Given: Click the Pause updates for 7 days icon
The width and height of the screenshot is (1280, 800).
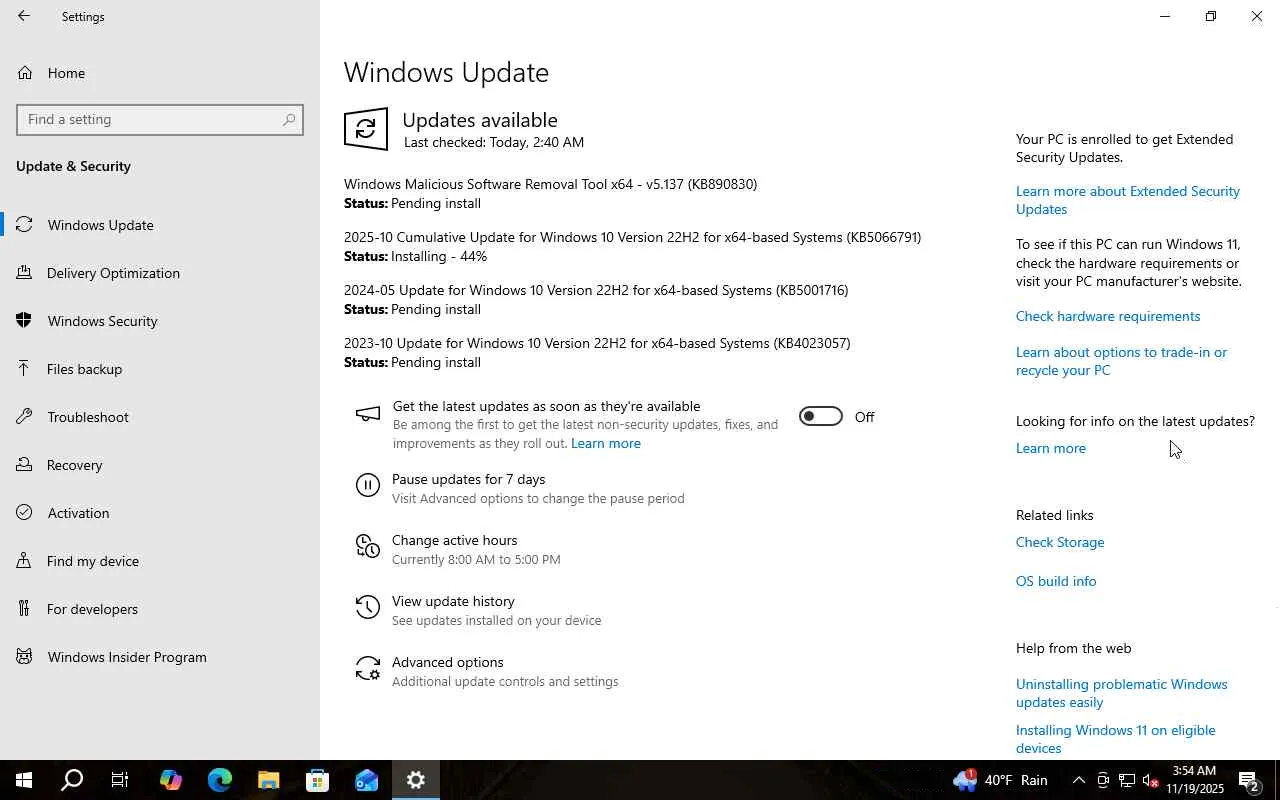Looking at the screenshot, I should pyautogui.click(x=368, y=487).
